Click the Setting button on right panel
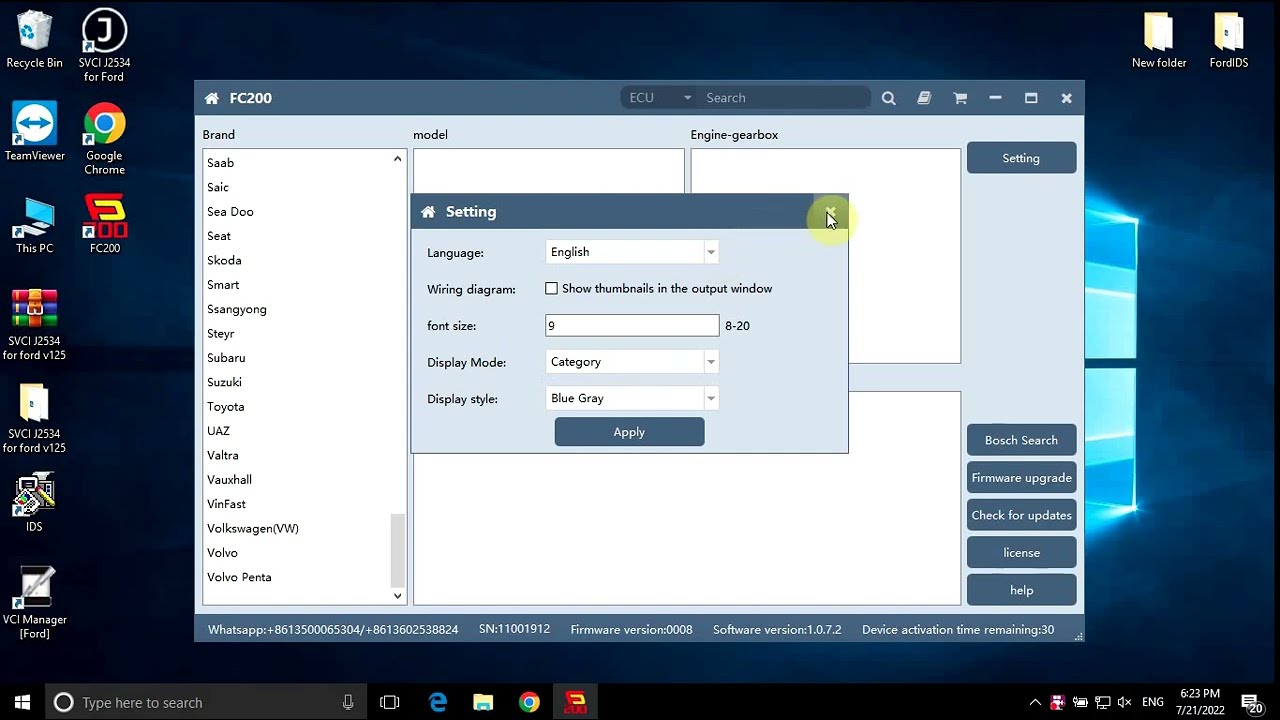The width and height of the screenshot is (1280, 720). point(1021,158)
